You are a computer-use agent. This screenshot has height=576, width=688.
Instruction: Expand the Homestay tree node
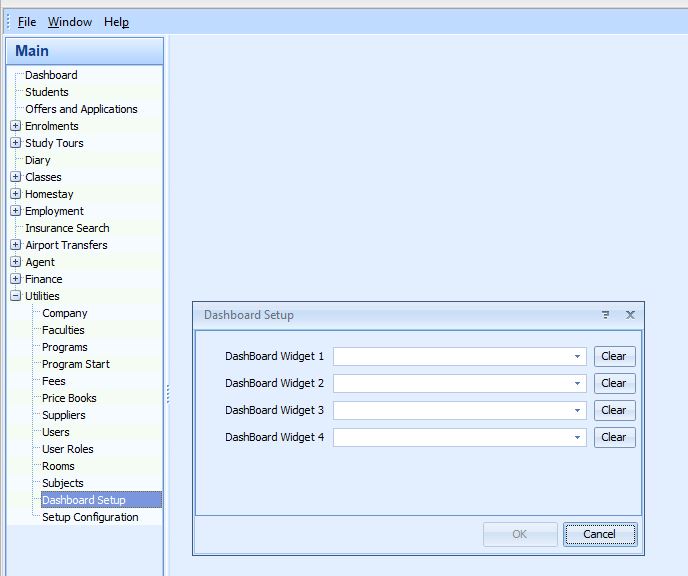point(16,194)
